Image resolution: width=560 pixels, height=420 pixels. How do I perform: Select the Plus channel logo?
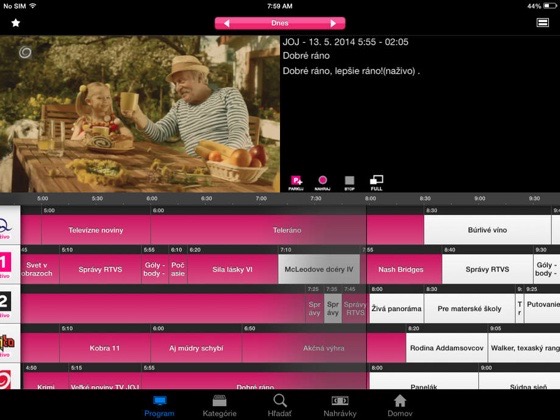pyautogui.click(x=10, y=344)
